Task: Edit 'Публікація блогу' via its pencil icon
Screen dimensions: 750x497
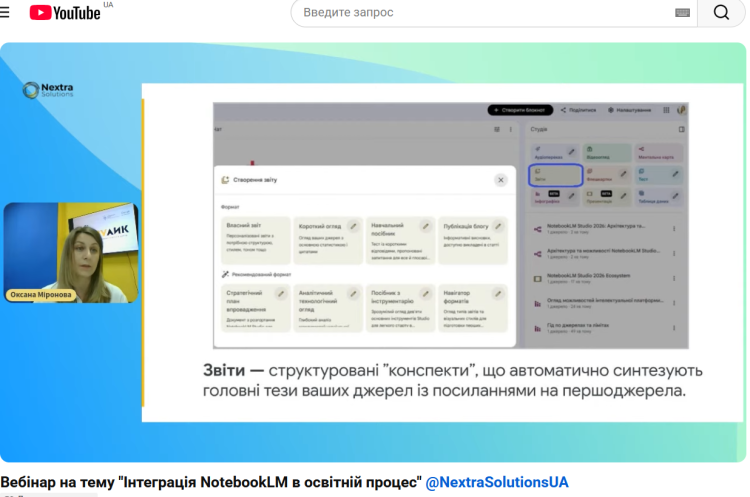Action: (498, 226)
